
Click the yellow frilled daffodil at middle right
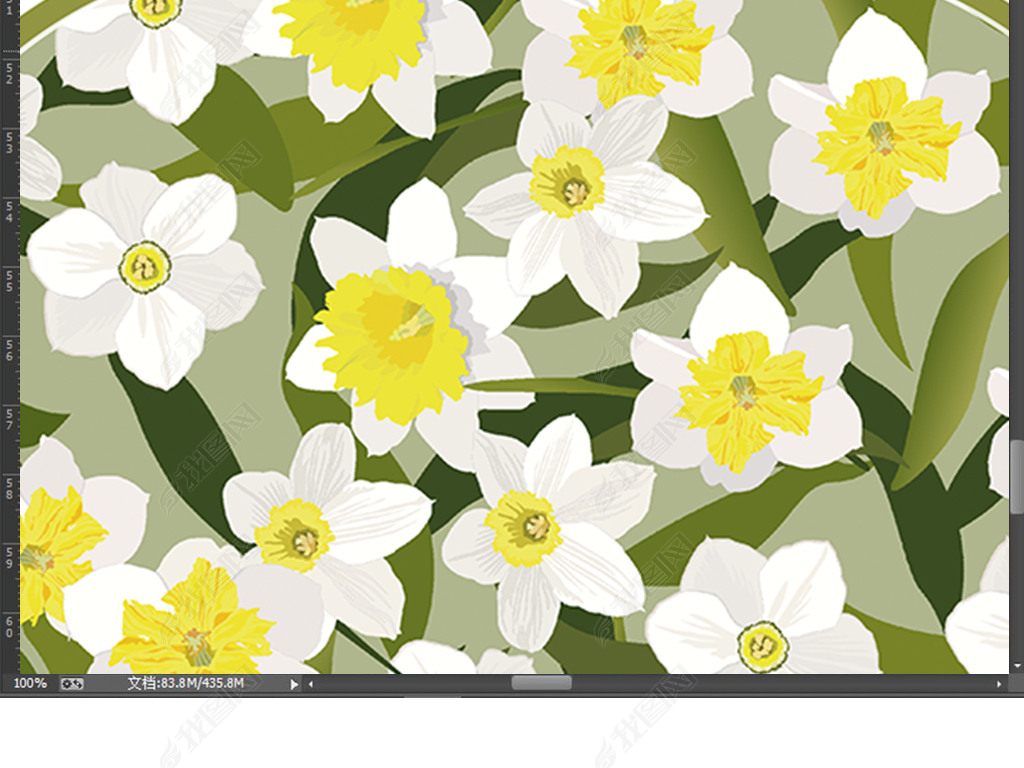743,391
